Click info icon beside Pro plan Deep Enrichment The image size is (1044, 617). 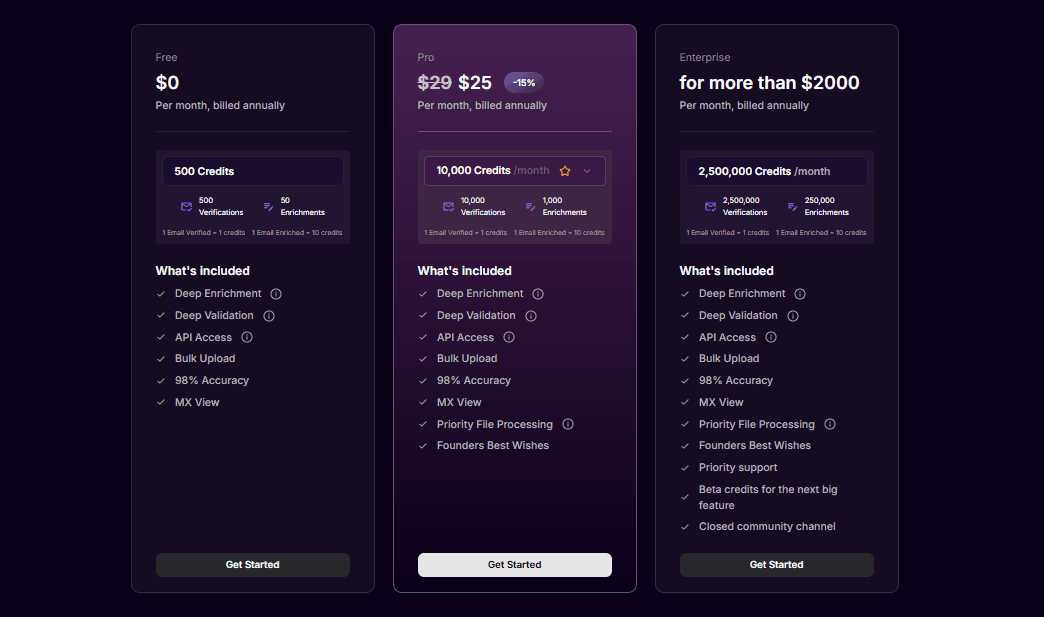coord(538,294)
